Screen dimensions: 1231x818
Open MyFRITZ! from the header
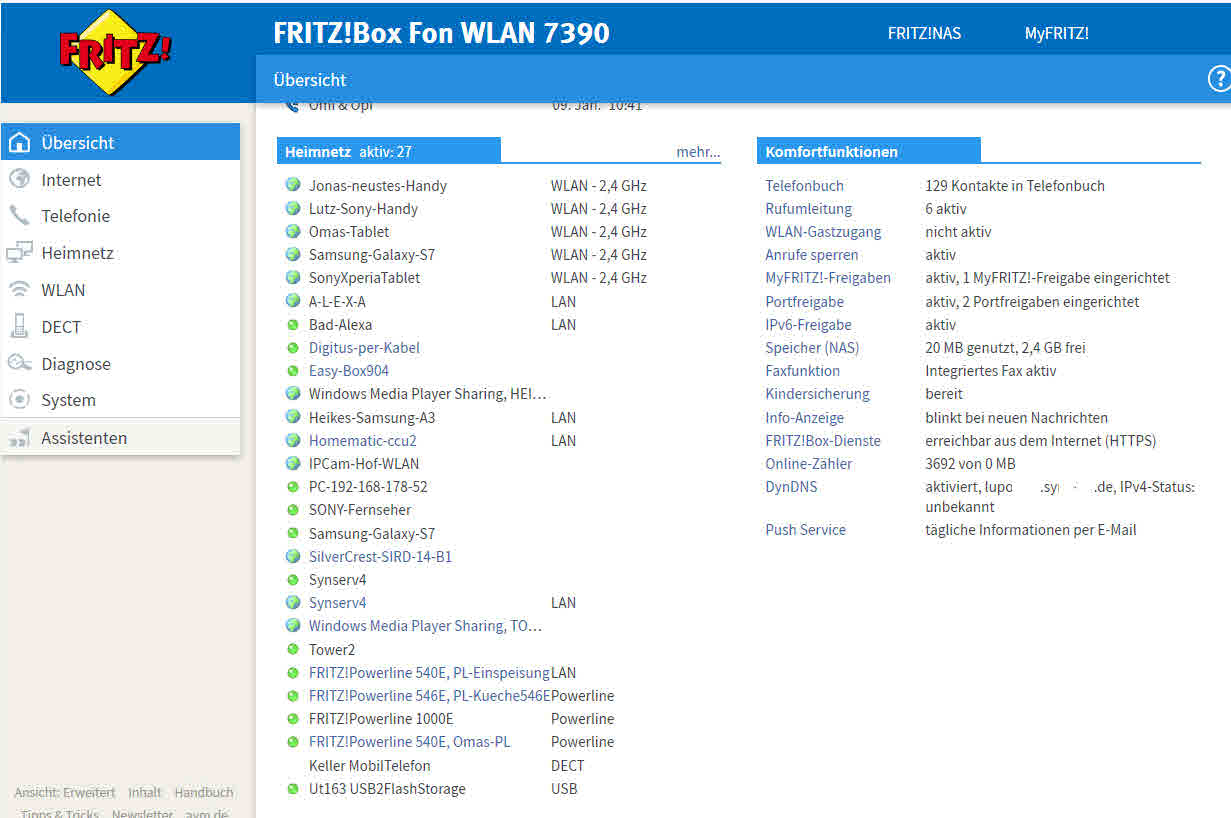pyautogui.click(x=1056, y=33)
